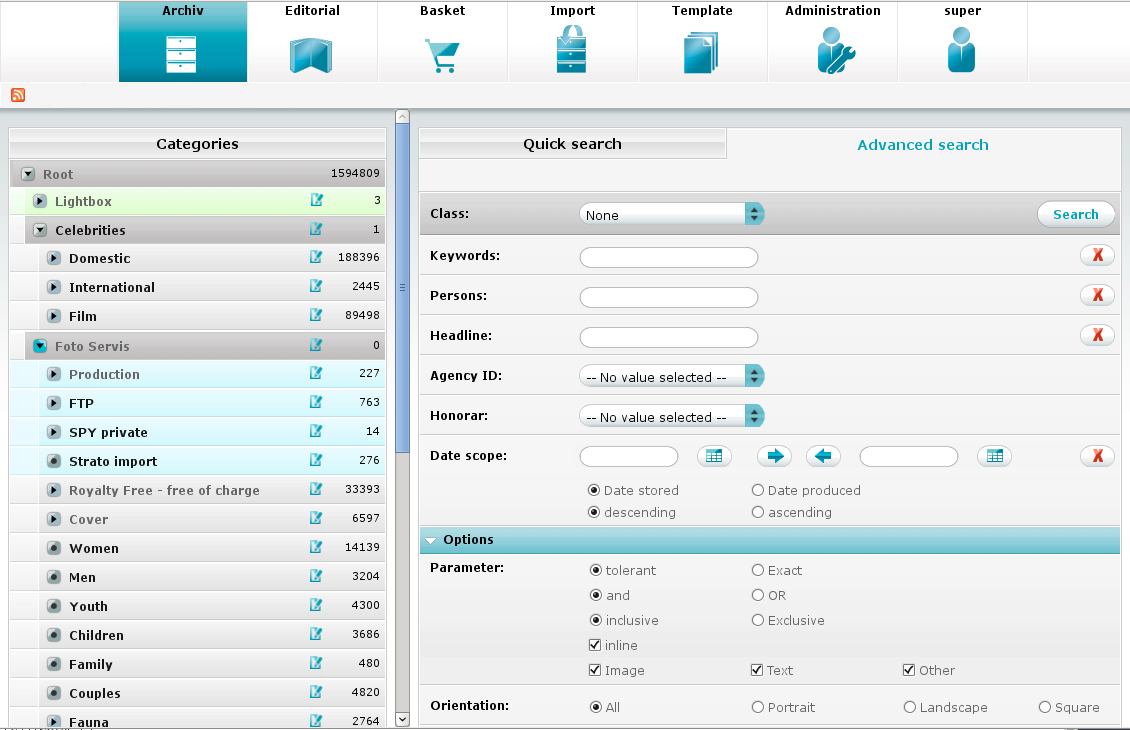Uncheck the inline checkbox
Image resolution: width=1130 pixels, height=730 pixels.
tap(596, 646)
